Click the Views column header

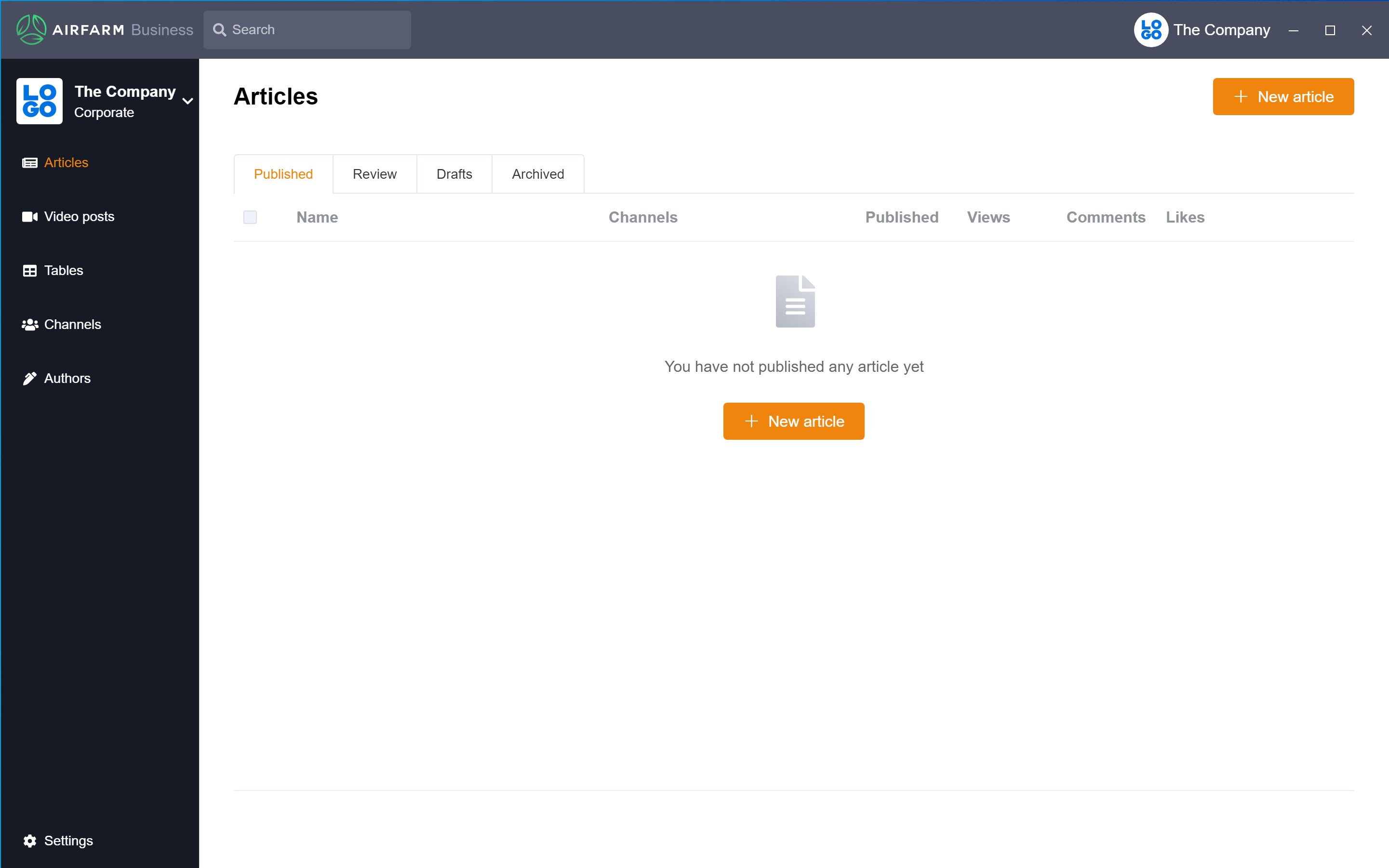coord(988,217)
